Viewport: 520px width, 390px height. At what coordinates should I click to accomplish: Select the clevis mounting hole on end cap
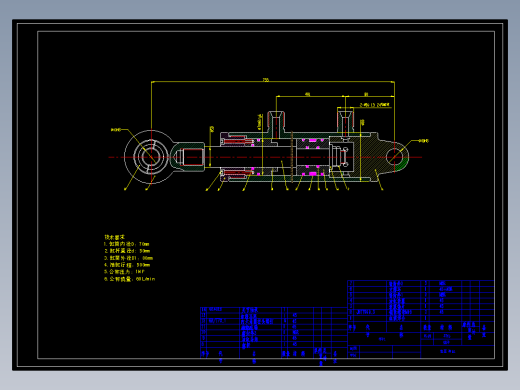tap(397, 157)
